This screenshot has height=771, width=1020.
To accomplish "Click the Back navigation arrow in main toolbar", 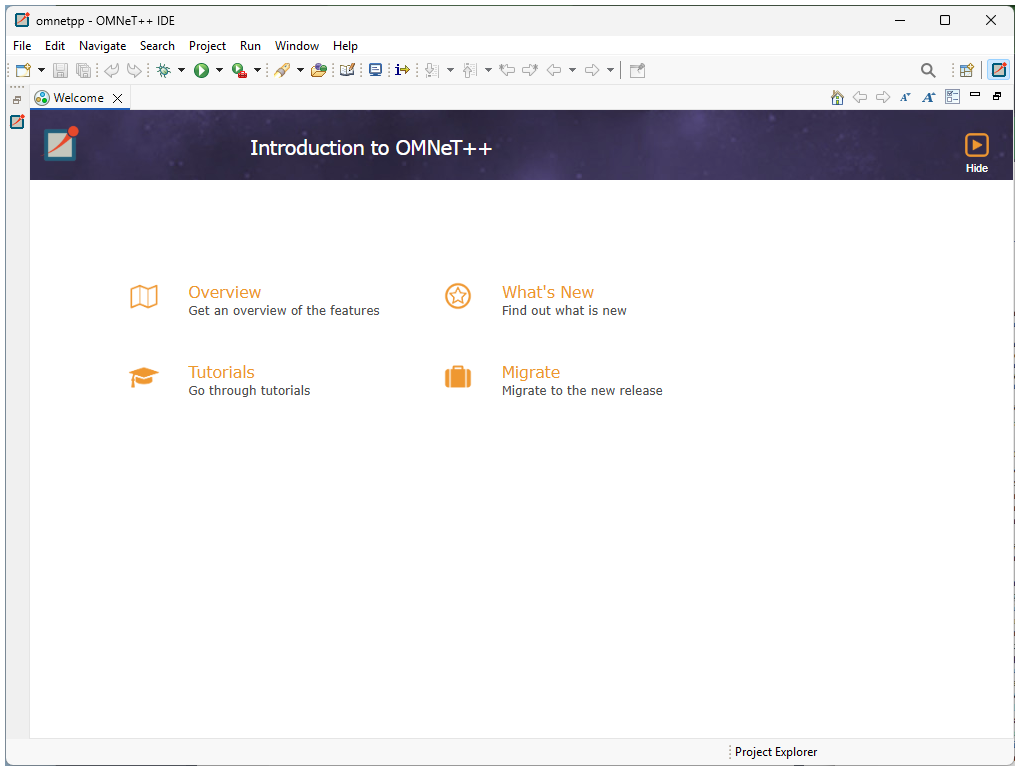I will click(554, 70).
